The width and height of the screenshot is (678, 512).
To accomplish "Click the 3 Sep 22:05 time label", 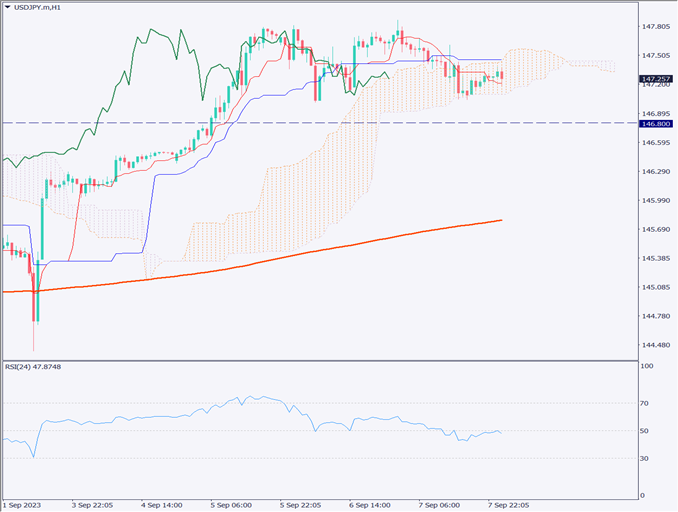I will click(95, 505).
